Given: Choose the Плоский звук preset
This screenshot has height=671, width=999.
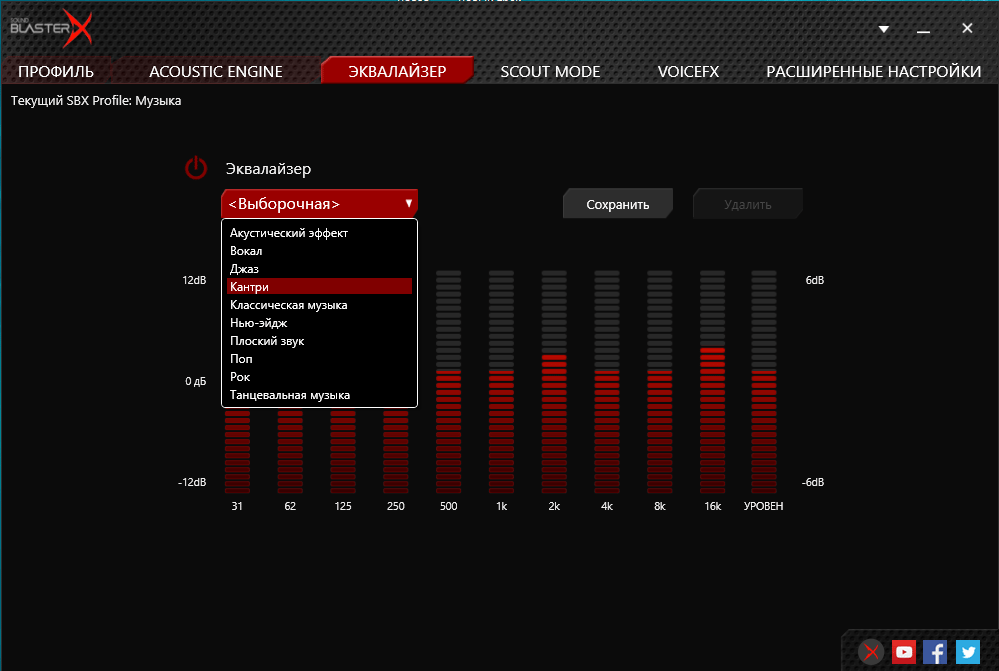Looking at the screenshot, I should point(319,341).
